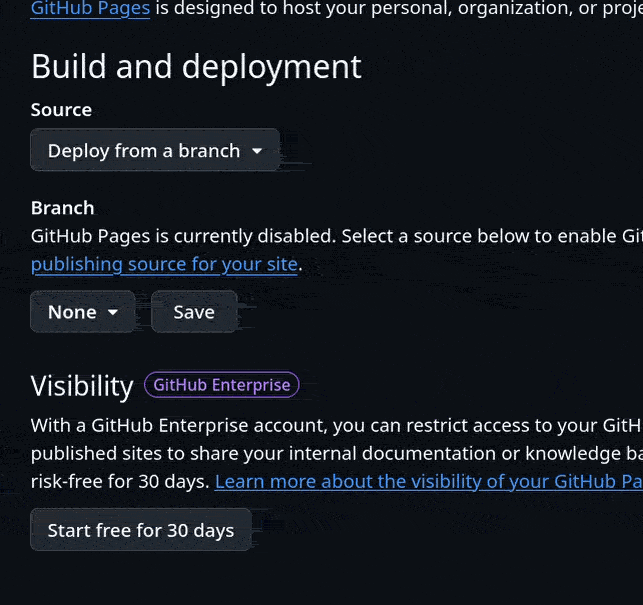Click the GitHub Enterprise badge
This screenshot has width=643, height=605.
pyautogui.click(x=222, y=385)
